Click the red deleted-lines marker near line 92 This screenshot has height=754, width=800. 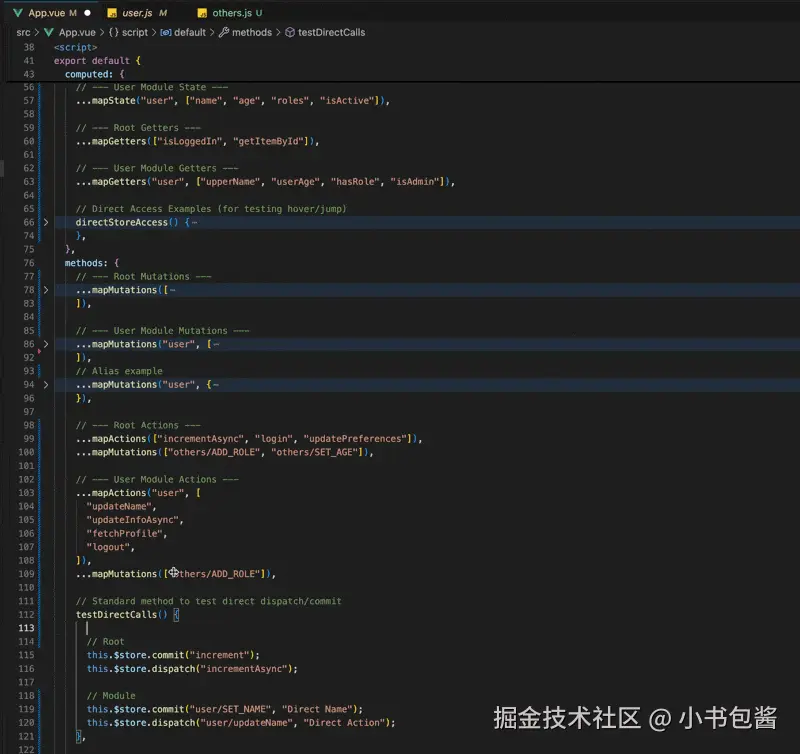[39, 352]
